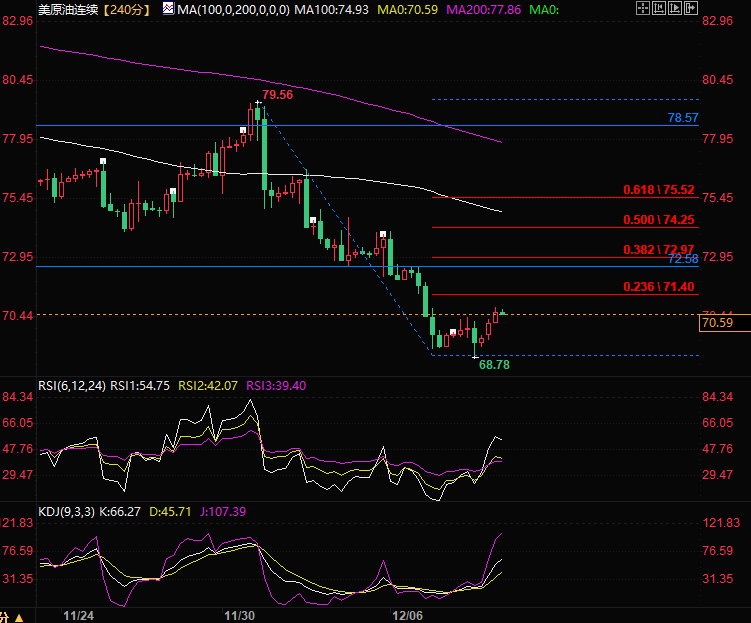Open the news marker on the 11/24 candle
Image resolution: width=751 pixels, height=623 pixels.
click(x=103, y=161)
